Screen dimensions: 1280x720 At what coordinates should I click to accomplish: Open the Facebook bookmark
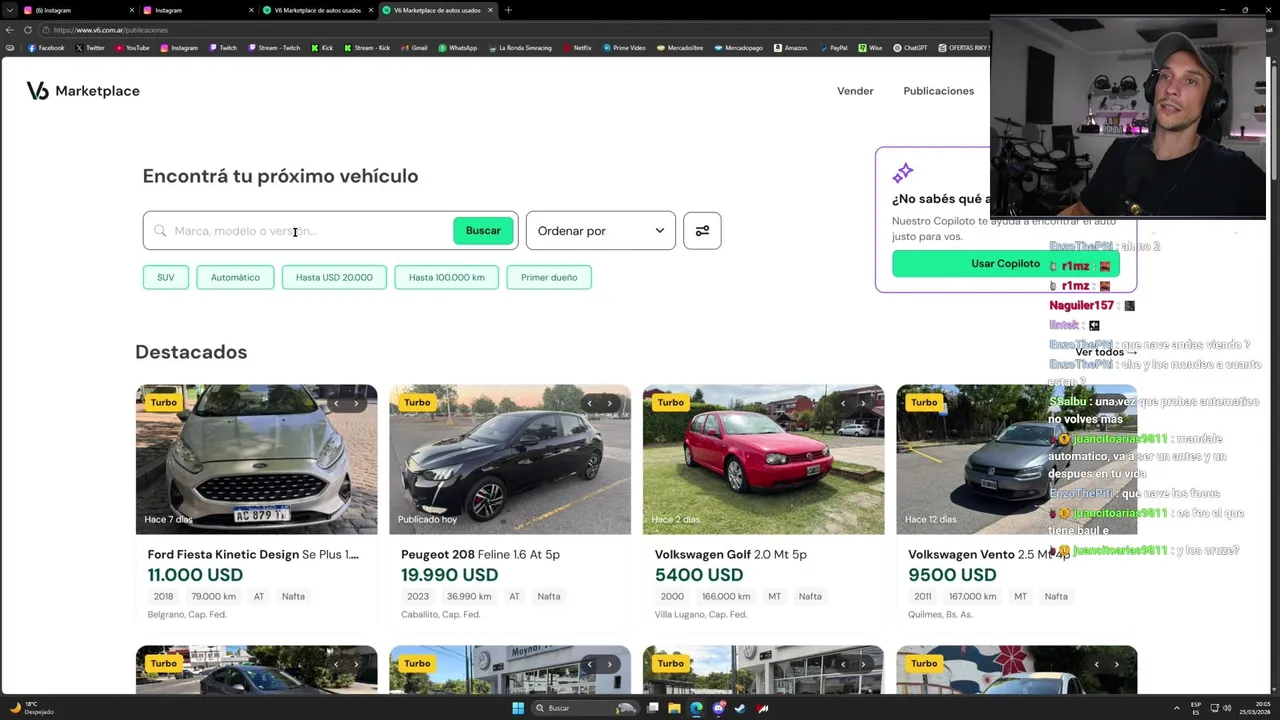coord(46,48)
